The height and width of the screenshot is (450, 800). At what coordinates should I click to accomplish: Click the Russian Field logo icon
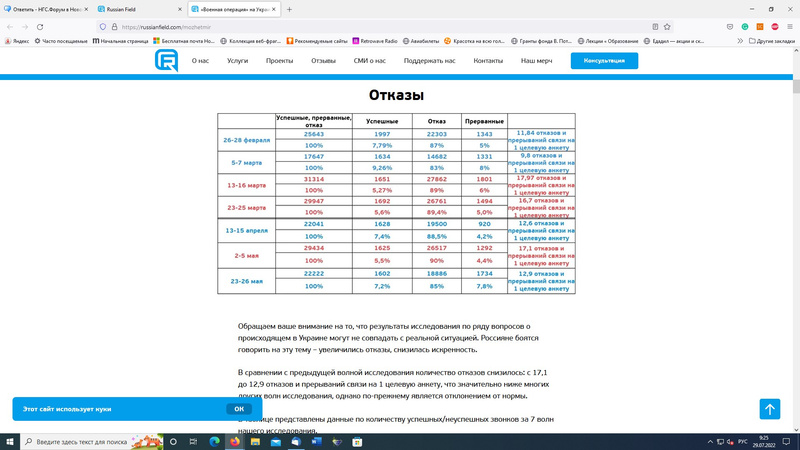[166, 60]
